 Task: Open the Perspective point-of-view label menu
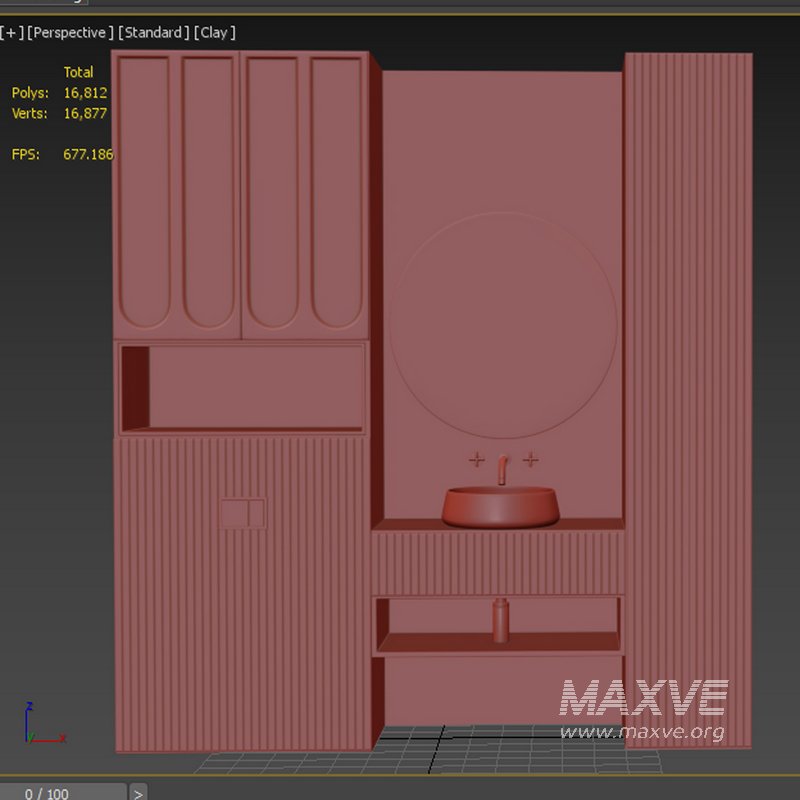70,32
